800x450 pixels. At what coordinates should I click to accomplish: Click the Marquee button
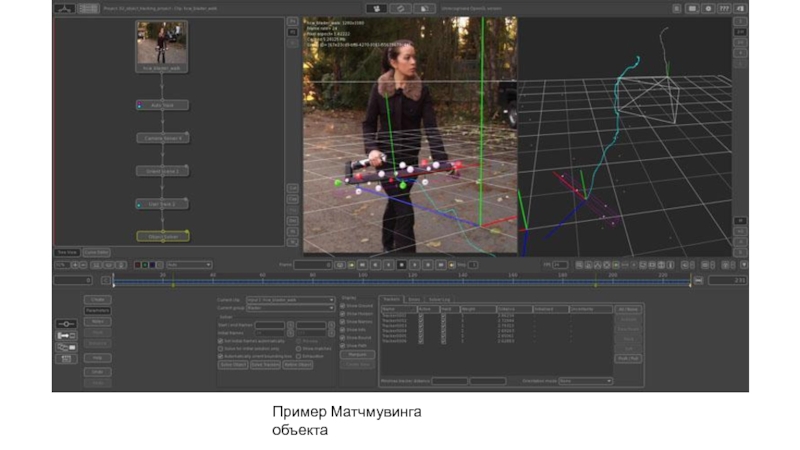(x=357, y=354)
